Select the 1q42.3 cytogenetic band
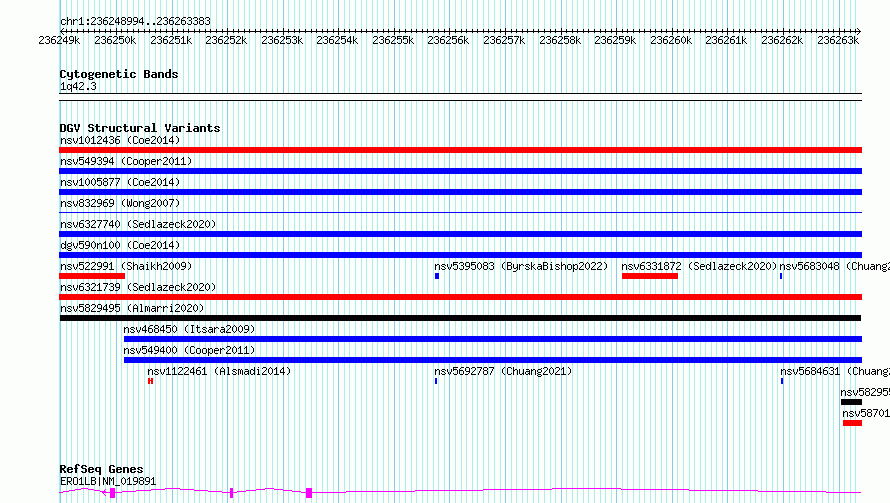The image size is (890, 503). [x=460, y=97]
